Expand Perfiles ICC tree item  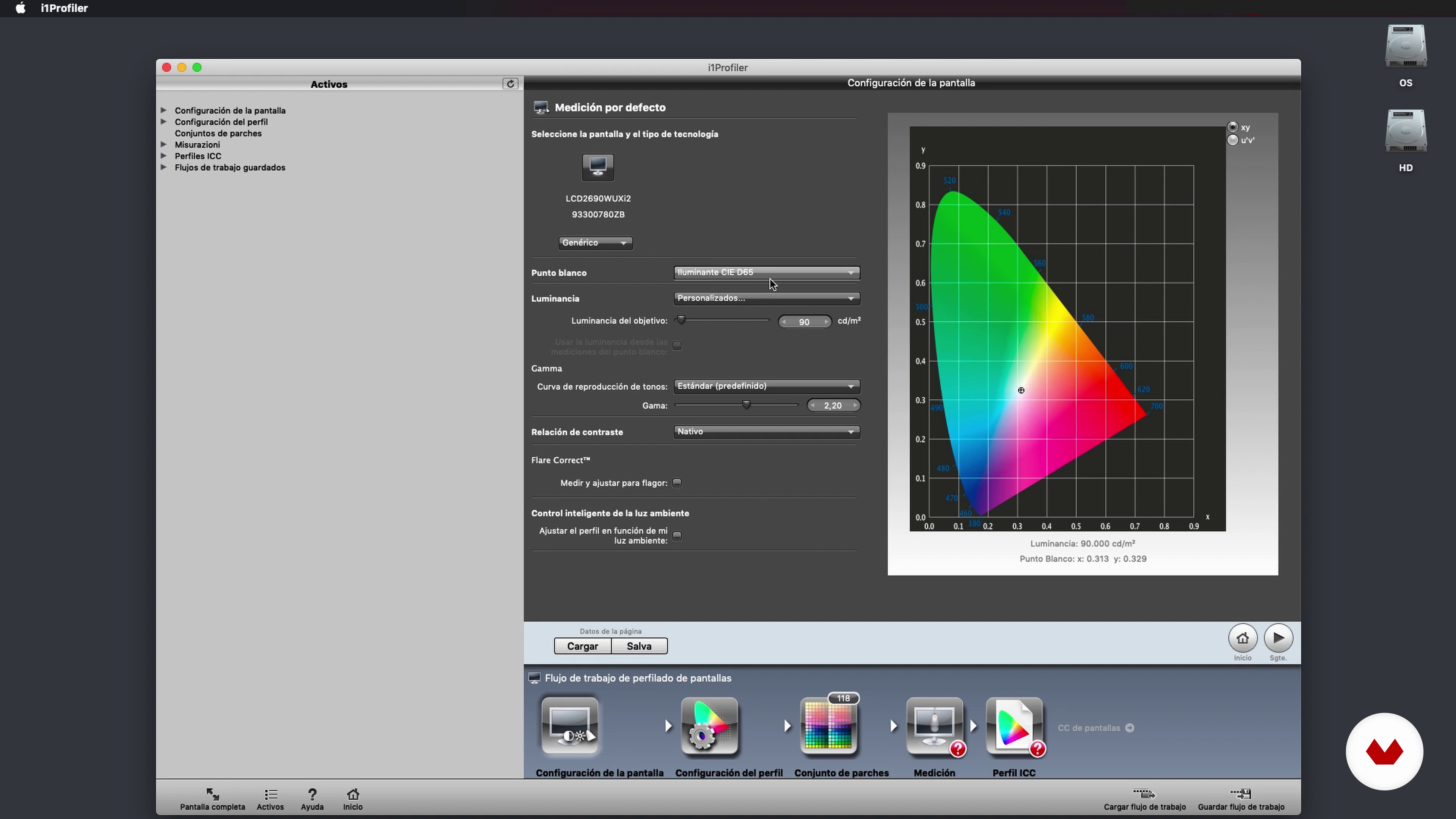click(163, 155)
